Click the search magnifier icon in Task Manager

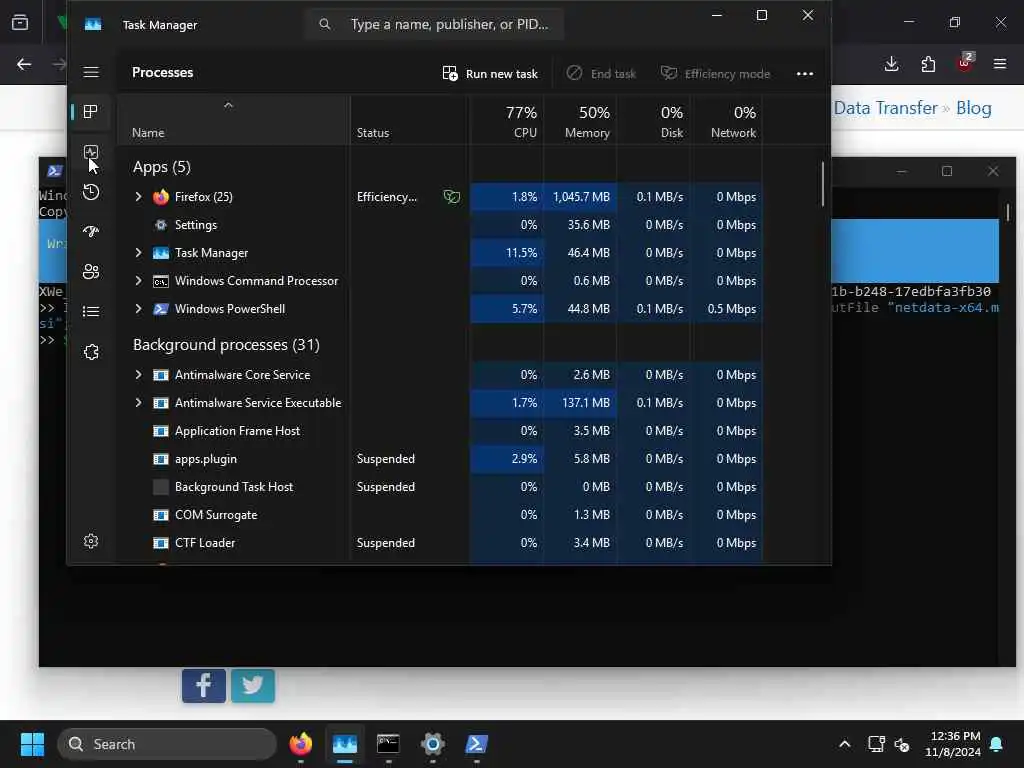pyautogui.click(x=325, y=24)
